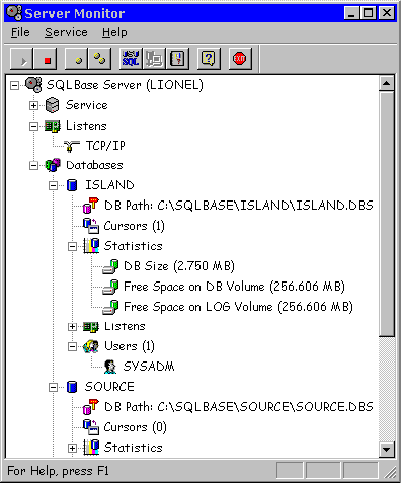Click the SQLBase Server gears icon
The width and height of the screenshot is (401, 485).
pos(34,85)
